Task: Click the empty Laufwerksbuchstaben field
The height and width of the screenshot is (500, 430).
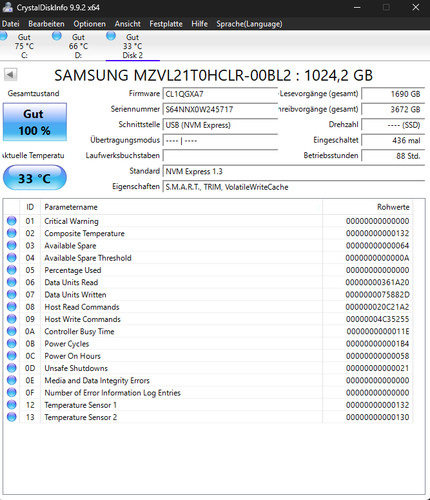Action: pyautogui.click(x=220, y=156)
